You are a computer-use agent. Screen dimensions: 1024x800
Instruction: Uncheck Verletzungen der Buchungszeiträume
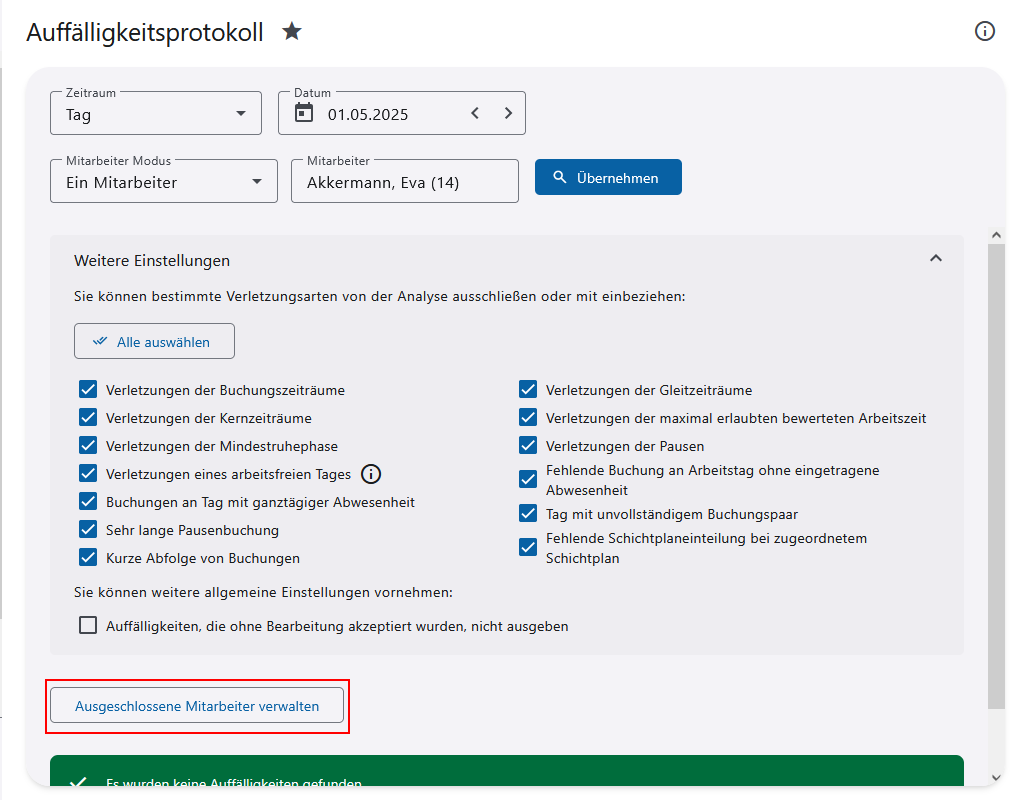click(88, 390)
